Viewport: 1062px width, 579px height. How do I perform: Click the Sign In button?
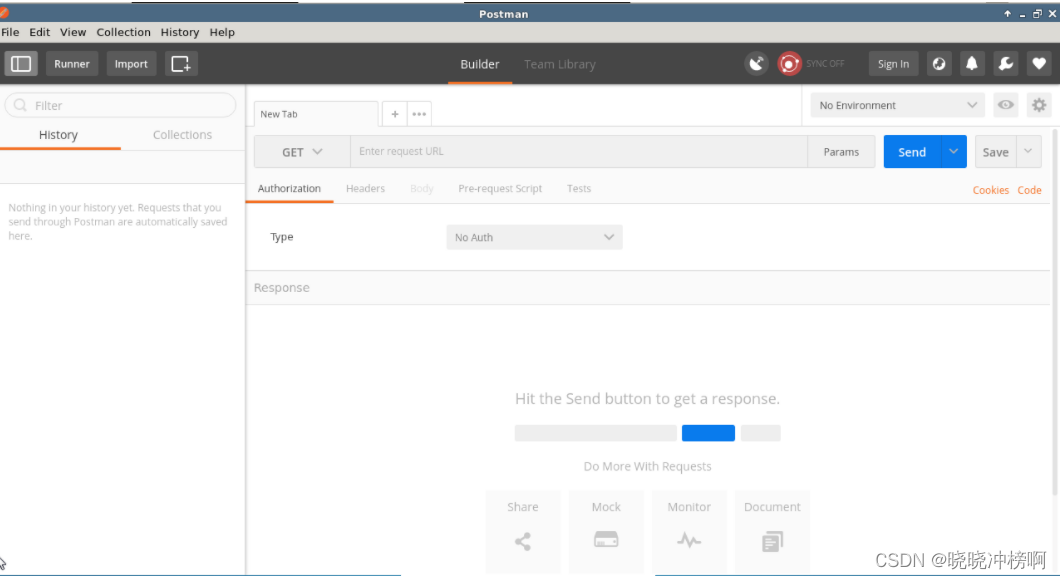coord(893,64)
